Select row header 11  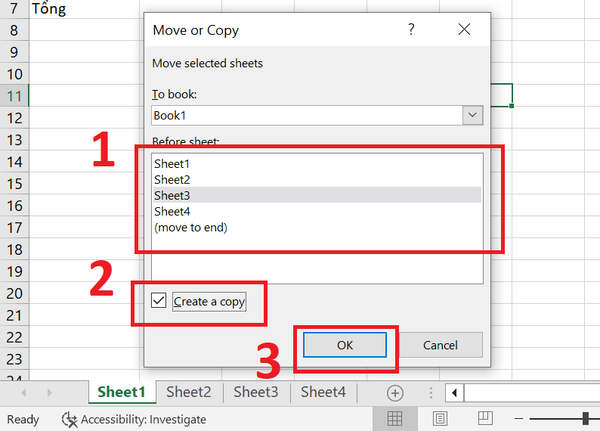click(14, 96)
